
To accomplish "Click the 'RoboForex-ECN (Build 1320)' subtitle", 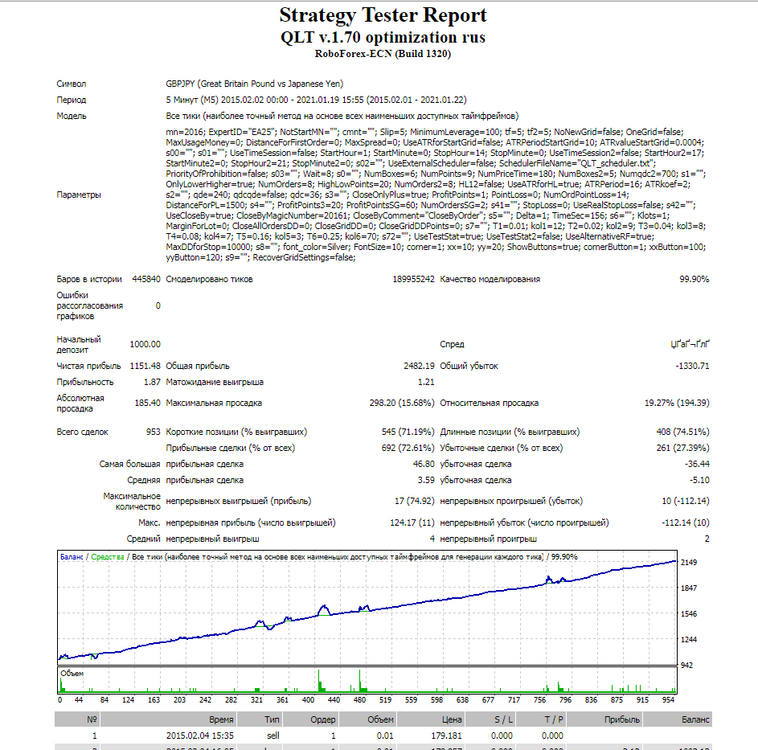I will pos(383,54).
